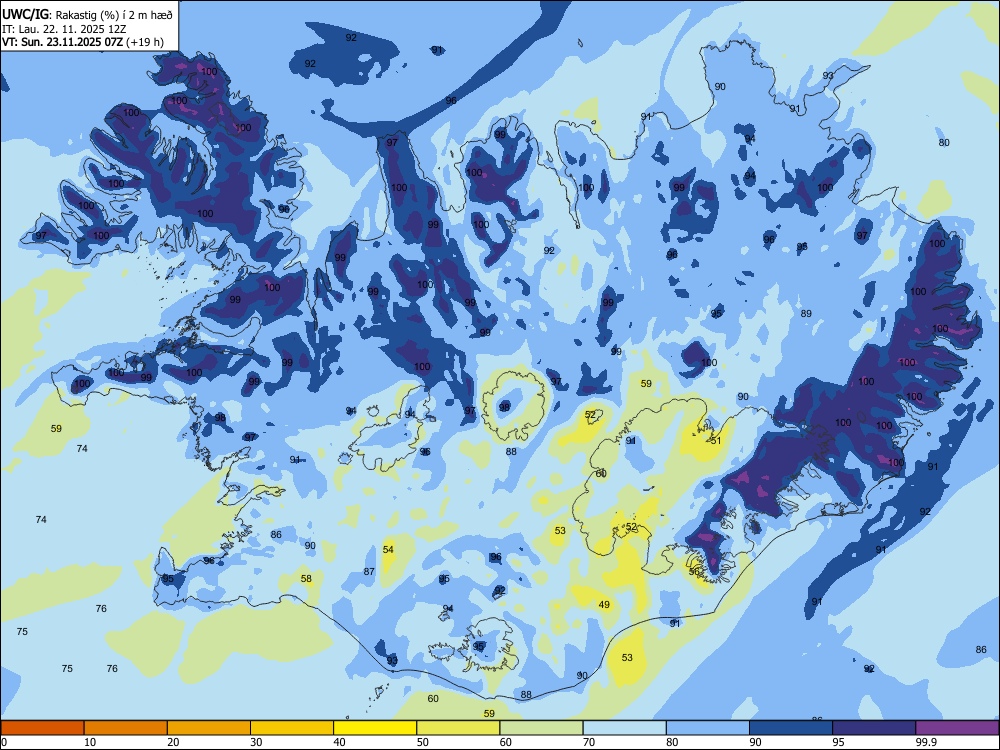Click the '89' humidity value on the map

(x=806, y=313)
